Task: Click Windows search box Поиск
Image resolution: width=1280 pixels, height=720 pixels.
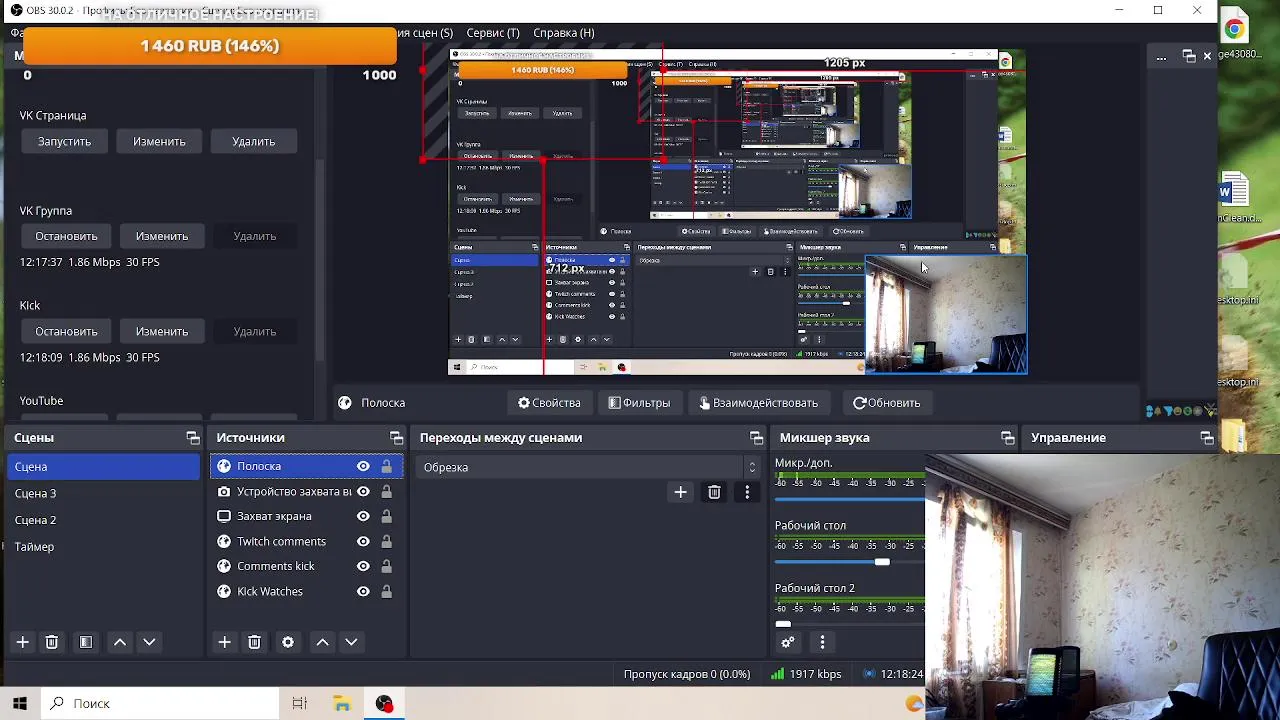Action: [160, 703]
